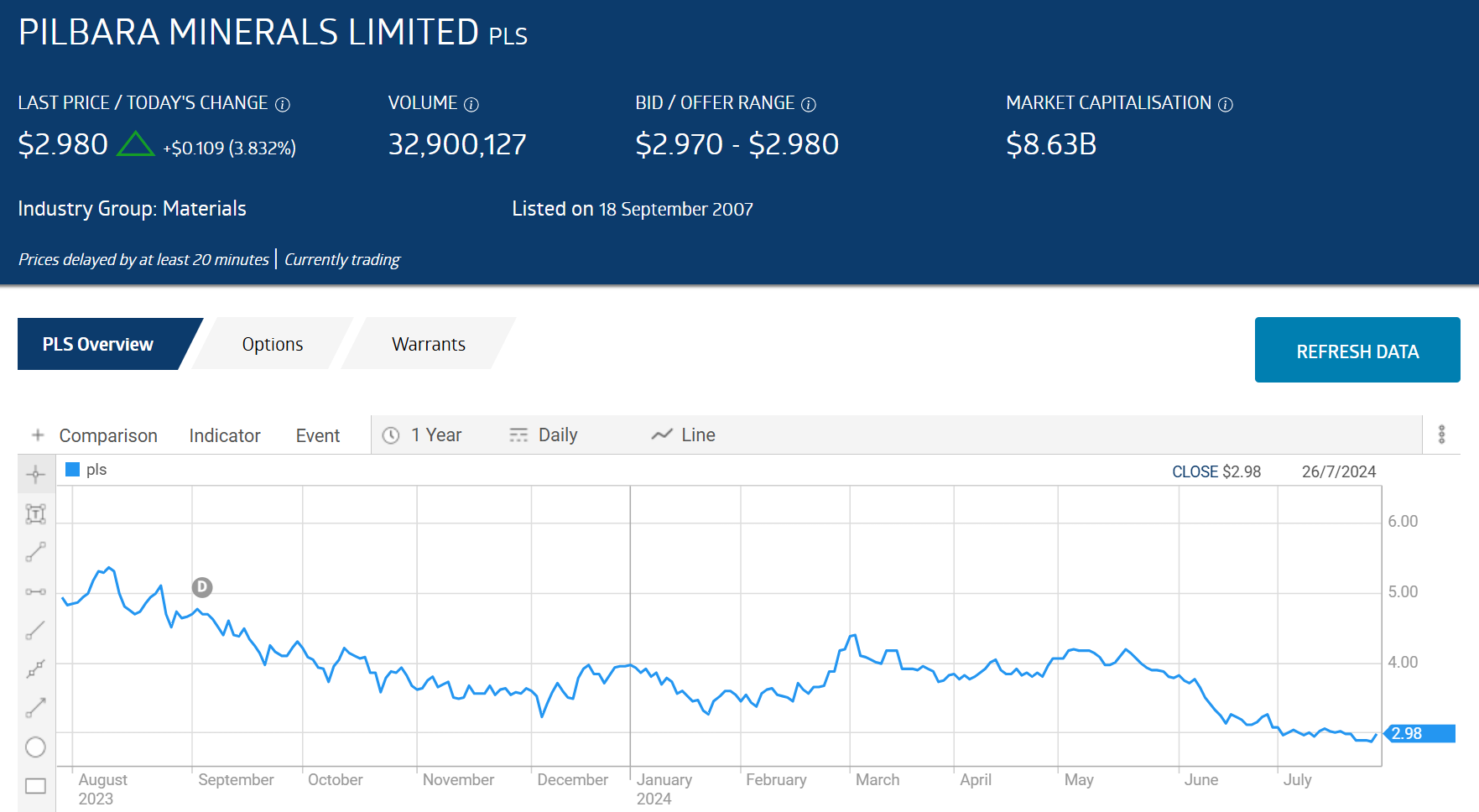Image resolution: width=1479 pixels, height=812 pixels.
Task: Open the Comparison menu
Action: 108,435
